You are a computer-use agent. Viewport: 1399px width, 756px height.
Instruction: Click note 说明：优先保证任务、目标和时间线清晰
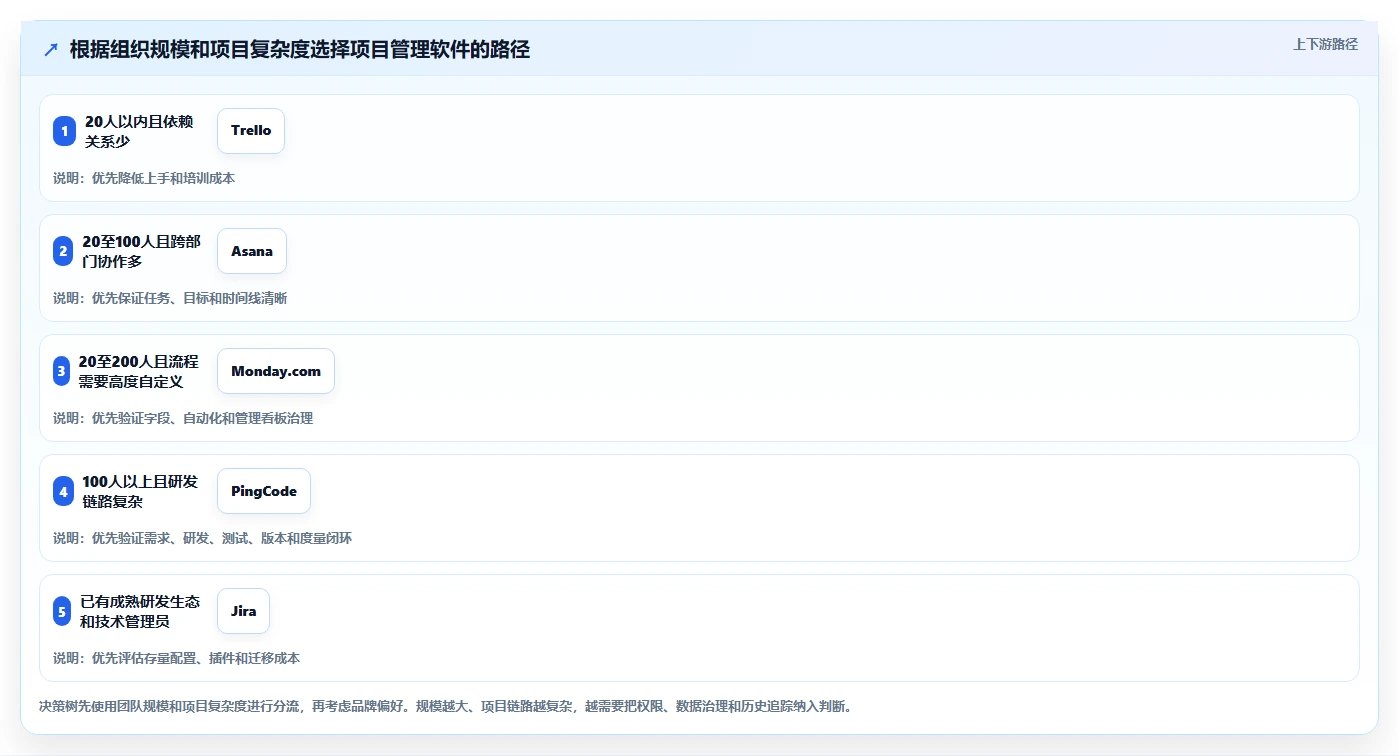[x=170, y=298]
